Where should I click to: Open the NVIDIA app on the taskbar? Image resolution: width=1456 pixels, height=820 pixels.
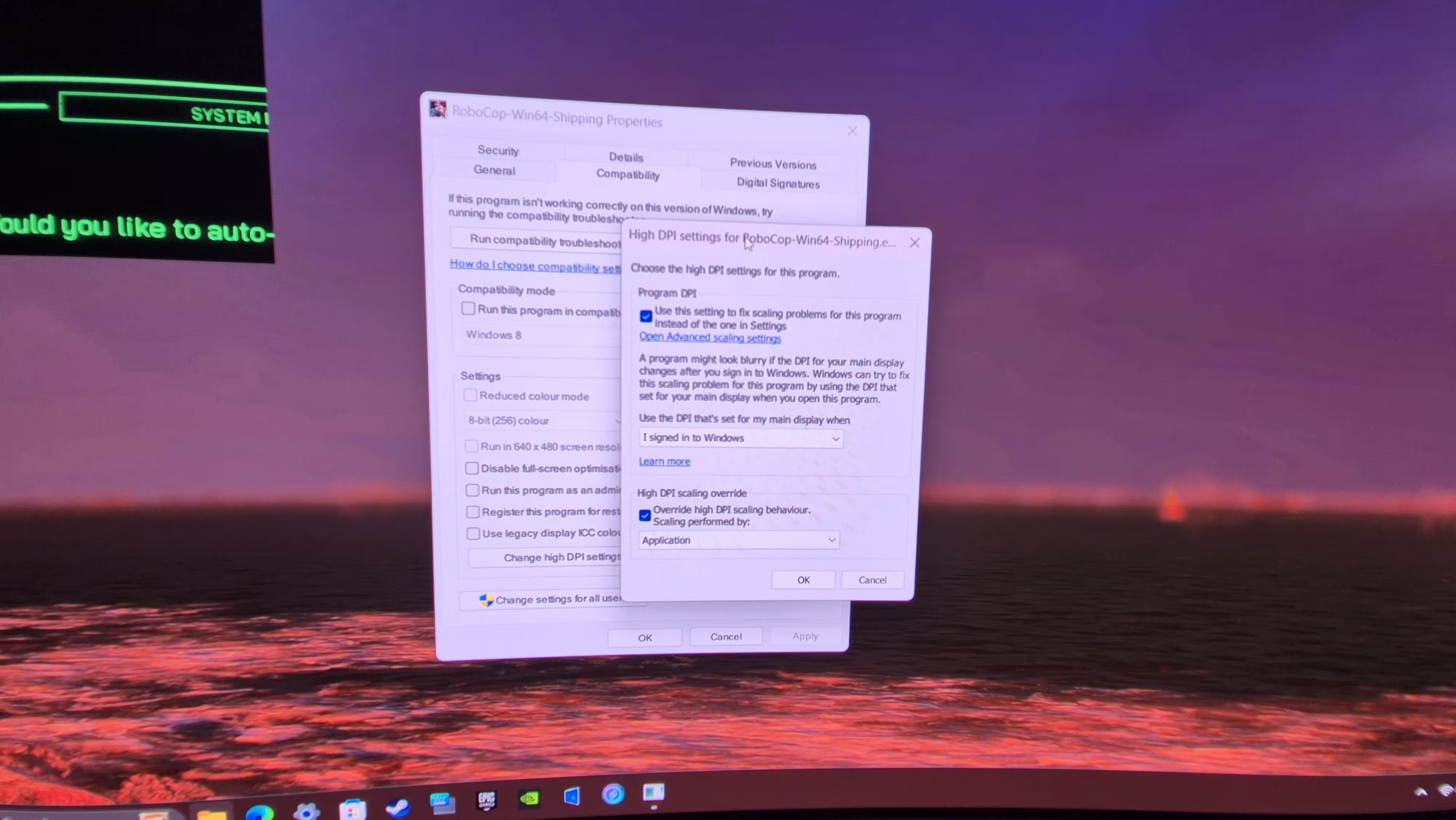point(530,798)
